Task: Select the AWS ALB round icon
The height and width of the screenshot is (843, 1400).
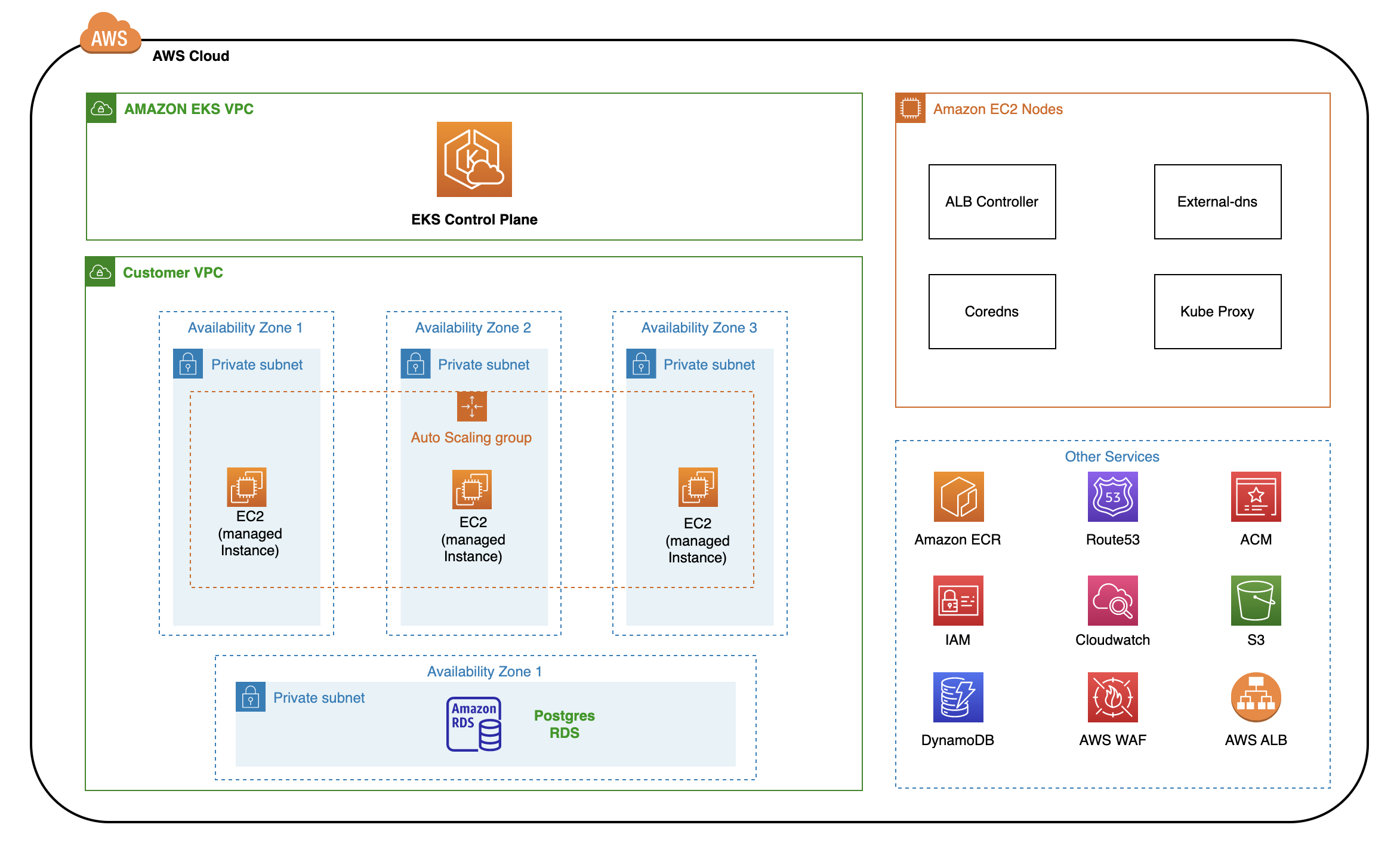Action: [1256, 697]
